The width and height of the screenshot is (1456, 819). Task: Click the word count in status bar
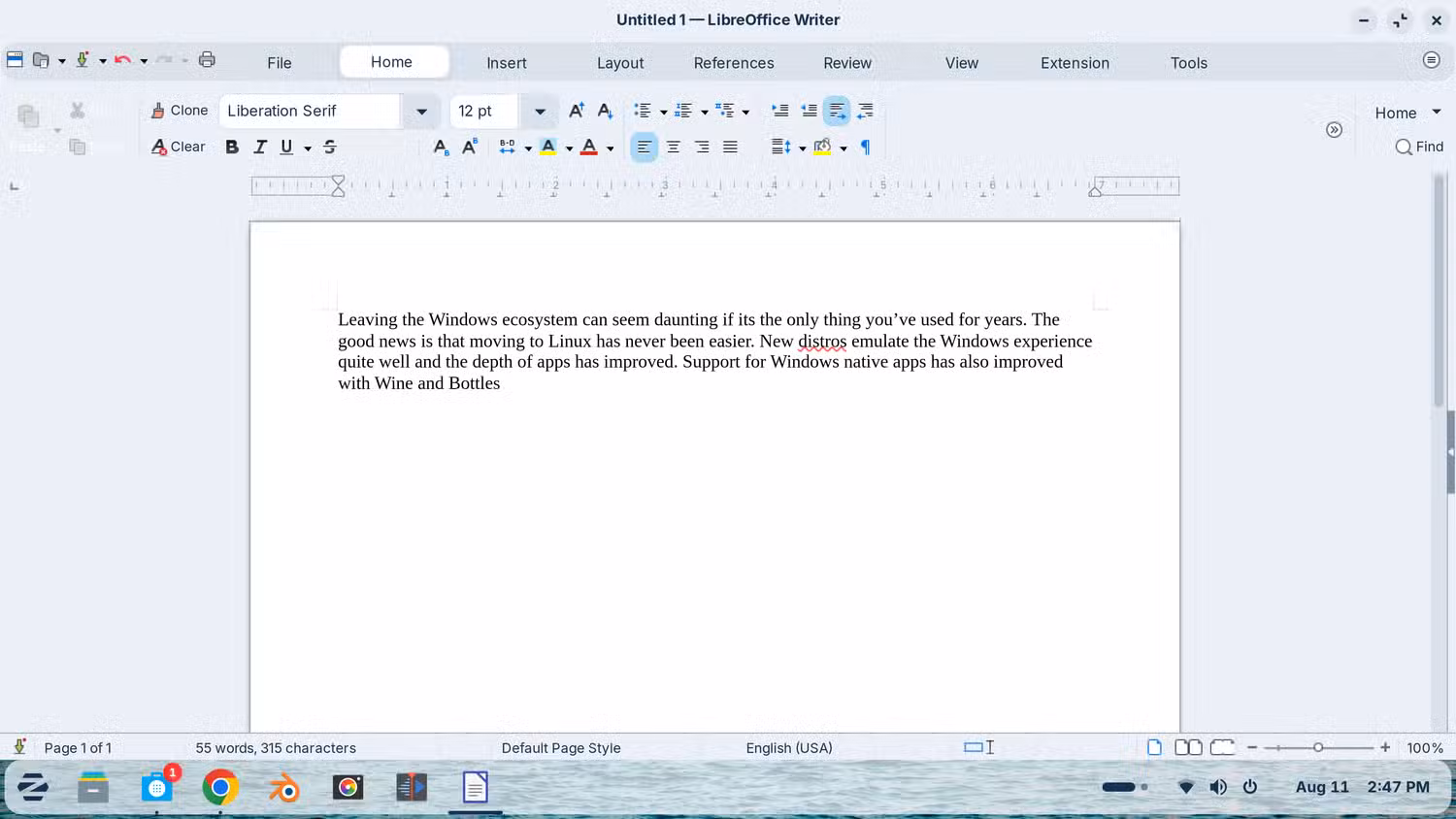pyautogui.click(x=276, y=748)
